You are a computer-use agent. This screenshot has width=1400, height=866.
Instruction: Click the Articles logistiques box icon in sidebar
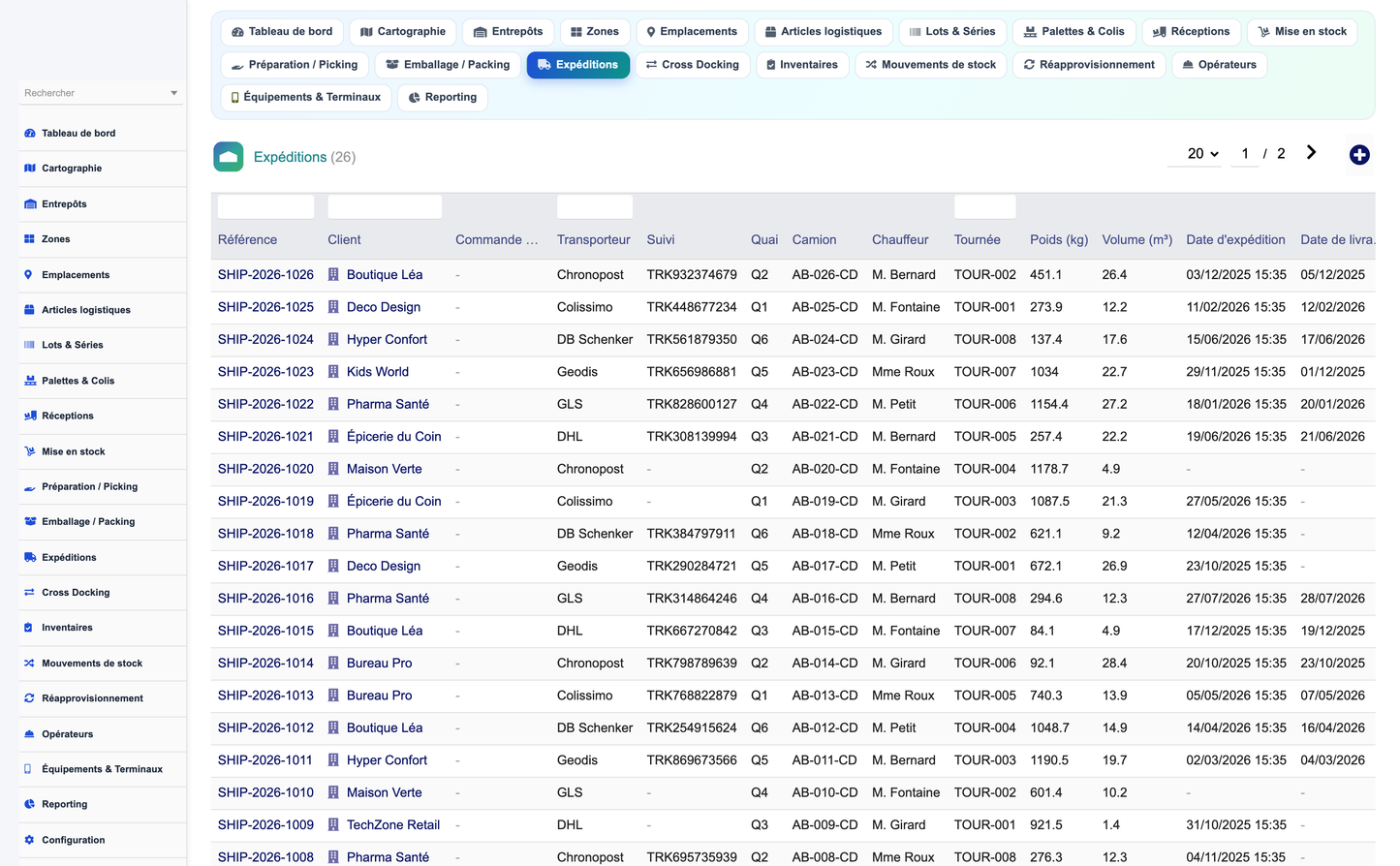[x=29, y=310]
